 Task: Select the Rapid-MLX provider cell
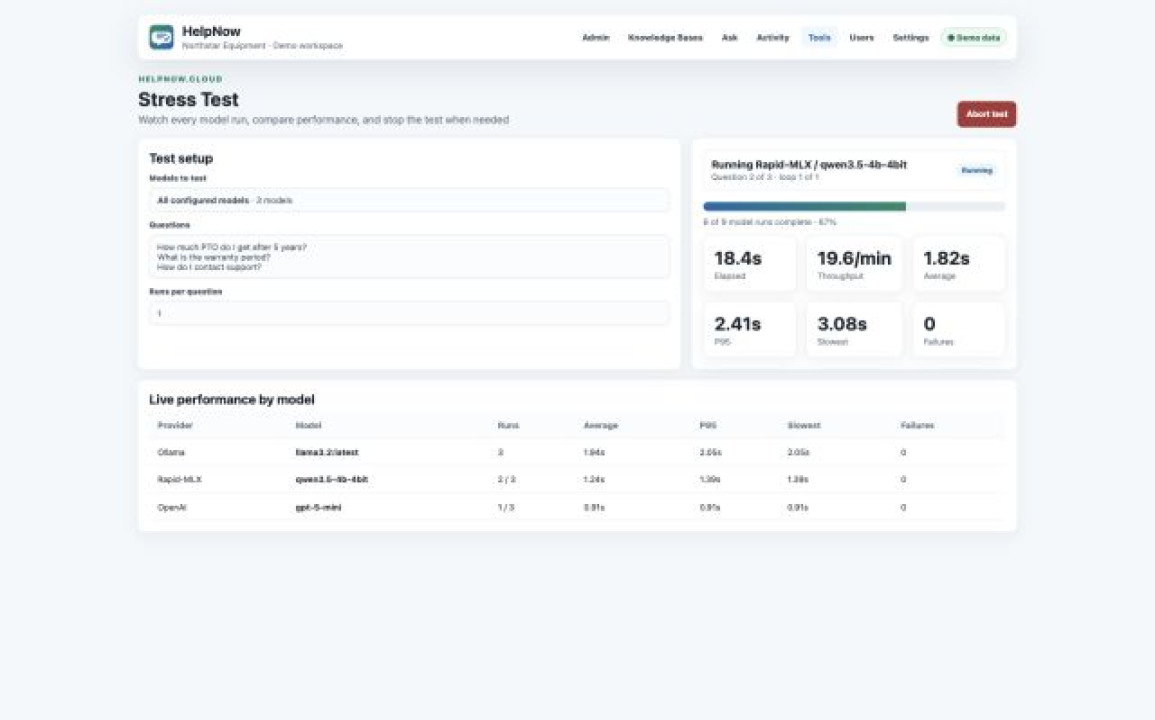[180, 480]
